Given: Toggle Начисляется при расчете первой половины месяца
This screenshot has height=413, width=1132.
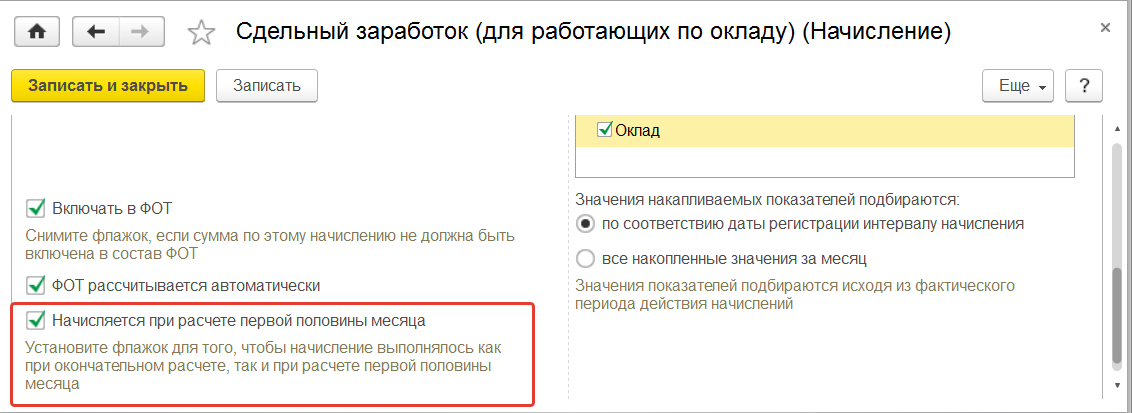Looking at the screenshot, I should (36, 321).
